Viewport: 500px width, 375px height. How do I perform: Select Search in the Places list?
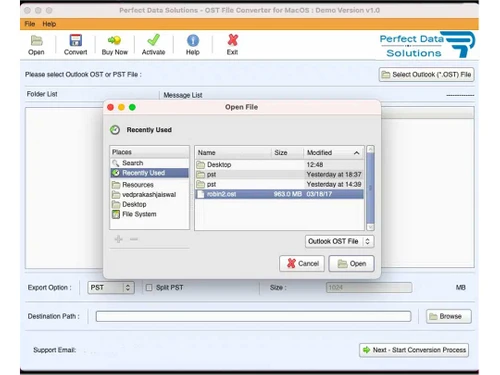149,163
